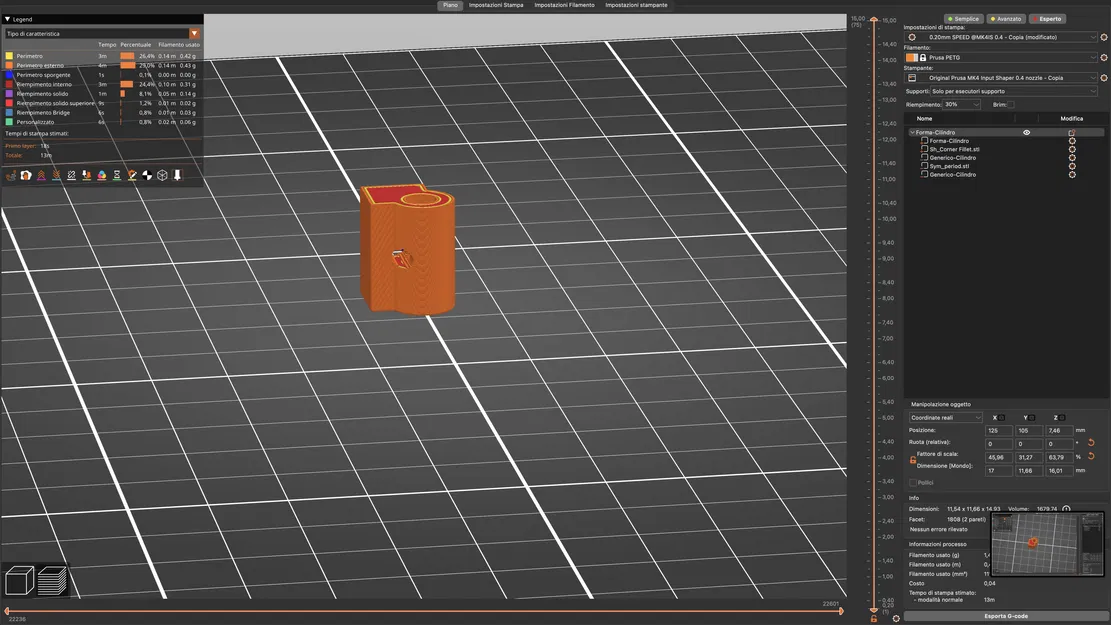The width and height of the screenshot is (1111, 625).
Task: Open Coordinate reali dropdown
Action: point(946,418)
